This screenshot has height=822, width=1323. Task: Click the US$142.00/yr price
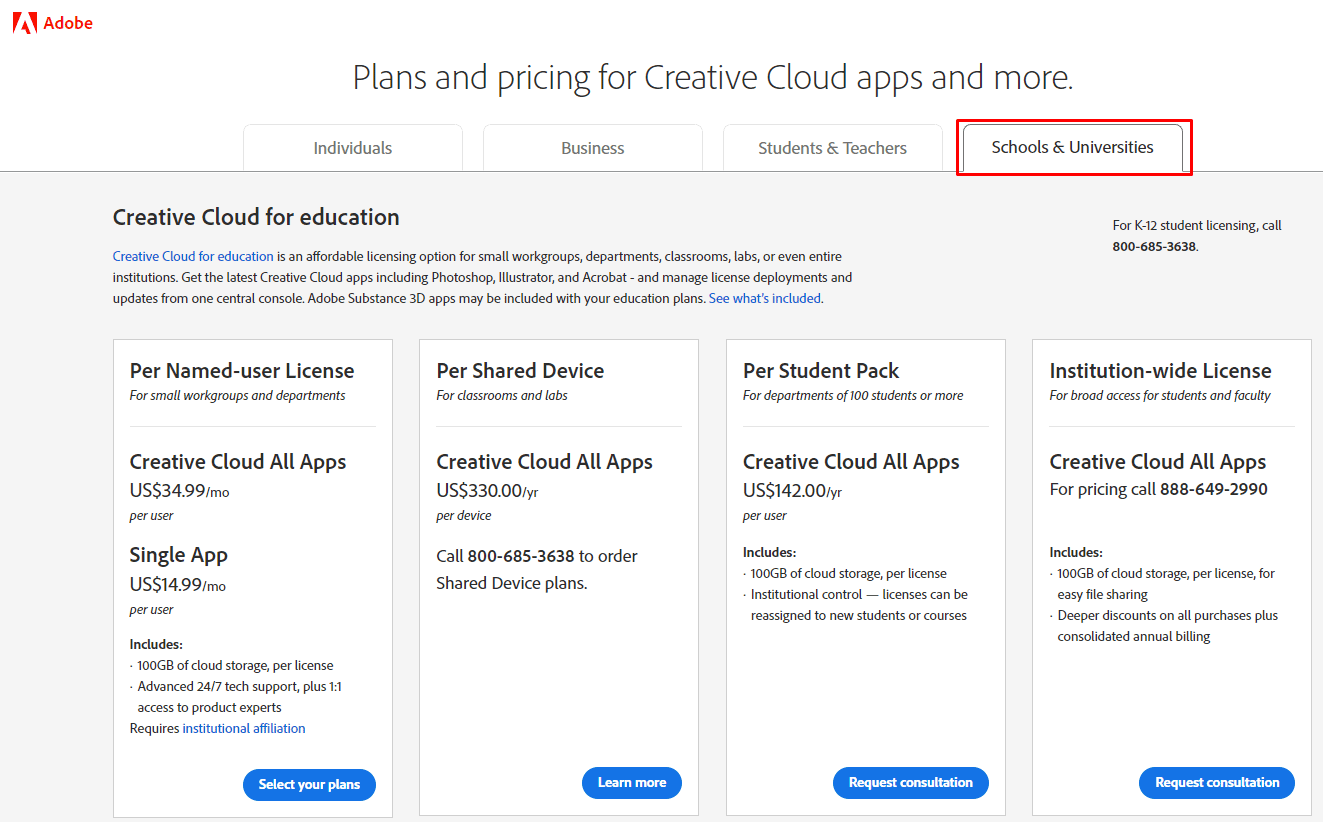792,490
